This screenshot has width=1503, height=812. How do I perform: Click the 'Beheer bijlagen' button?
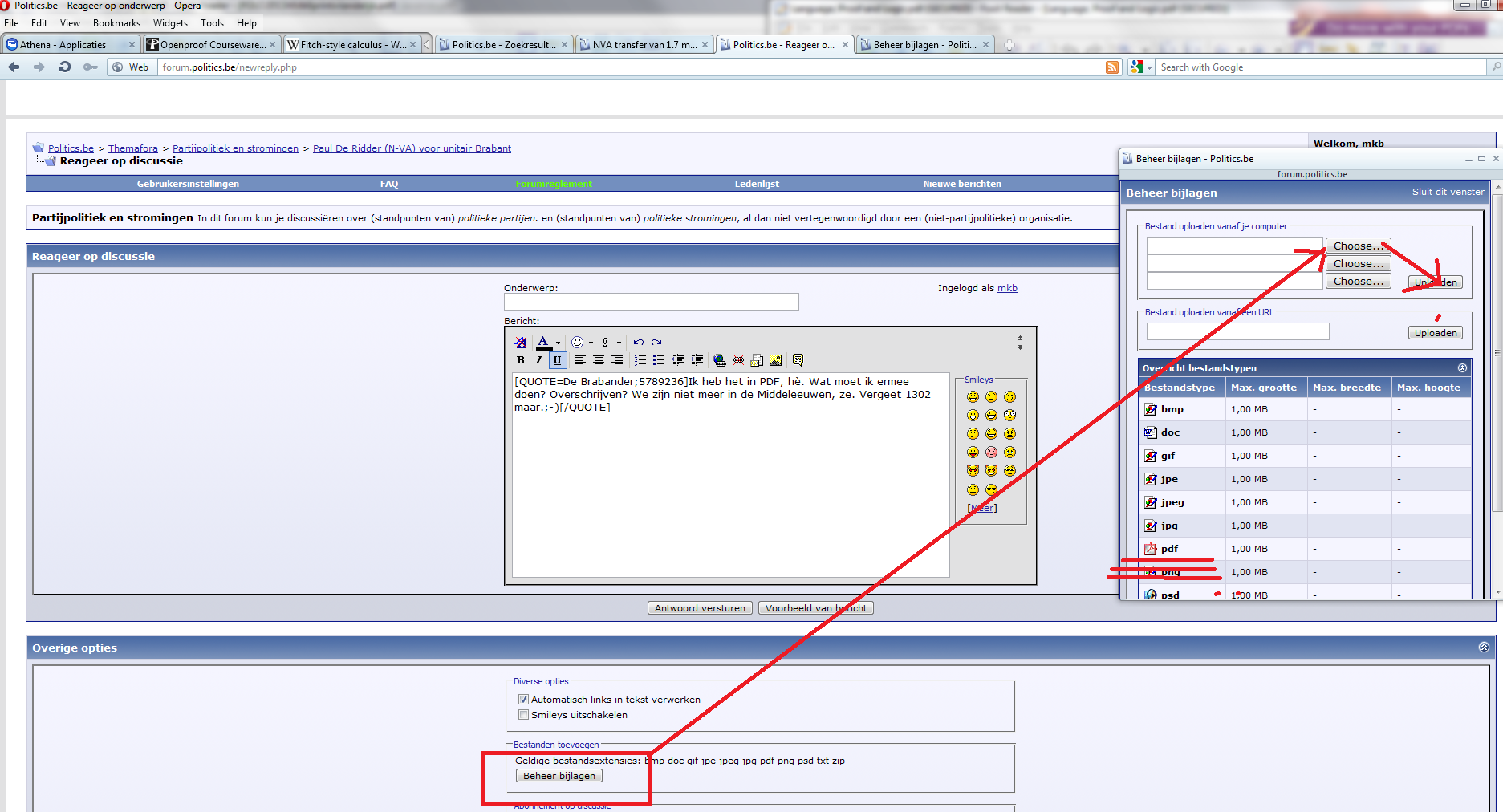point(559,776)
